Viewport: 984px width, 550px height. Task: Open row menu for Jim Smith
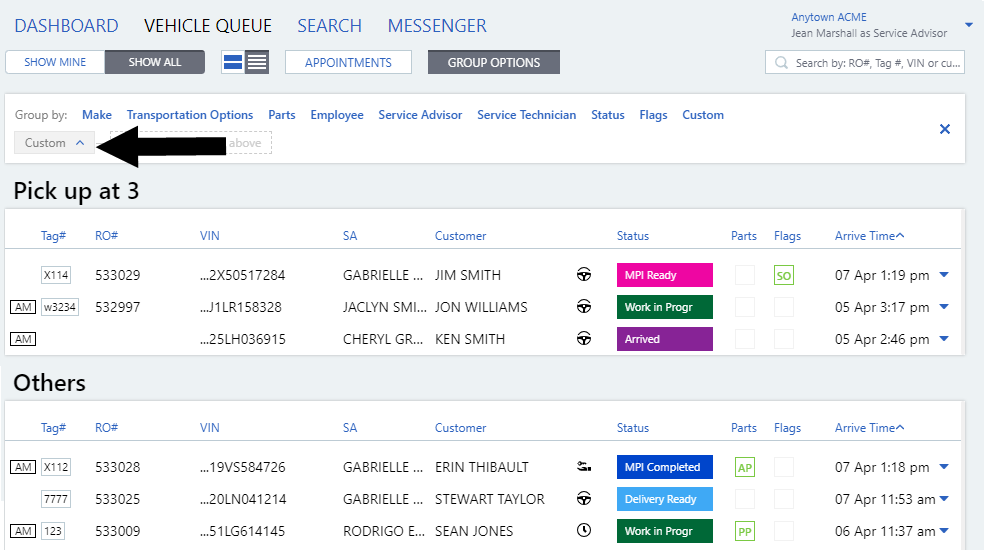tap(944, 275)
